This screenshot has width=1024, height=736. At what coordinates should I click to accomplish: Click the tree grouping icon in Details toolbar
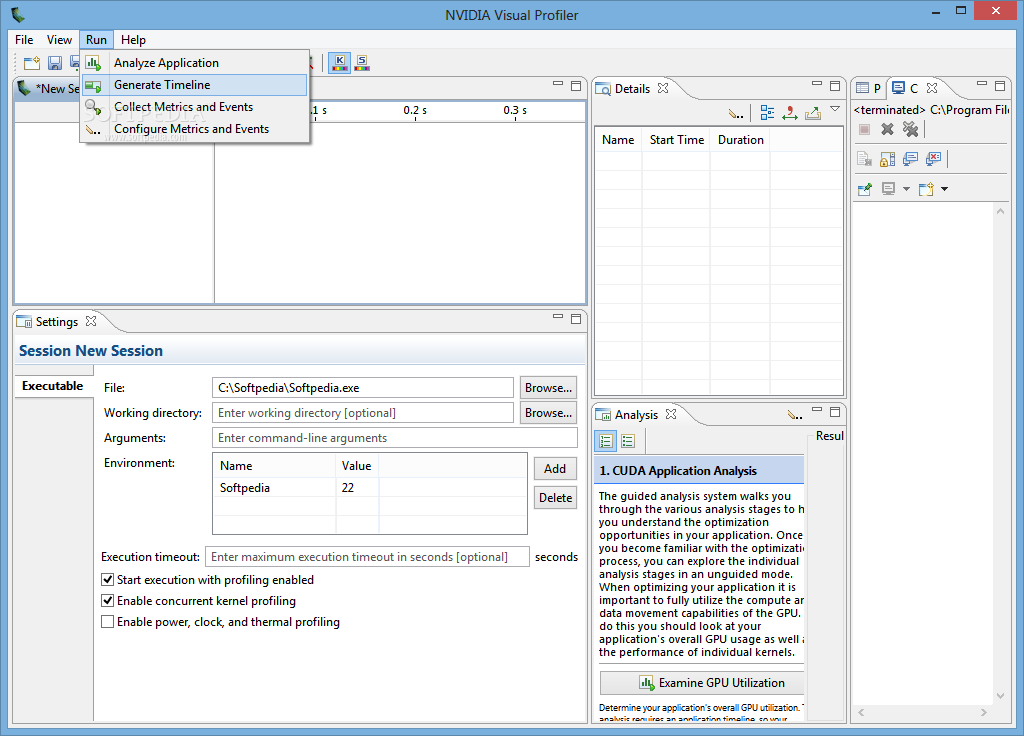pyautogui.click(x=767, y=113)
